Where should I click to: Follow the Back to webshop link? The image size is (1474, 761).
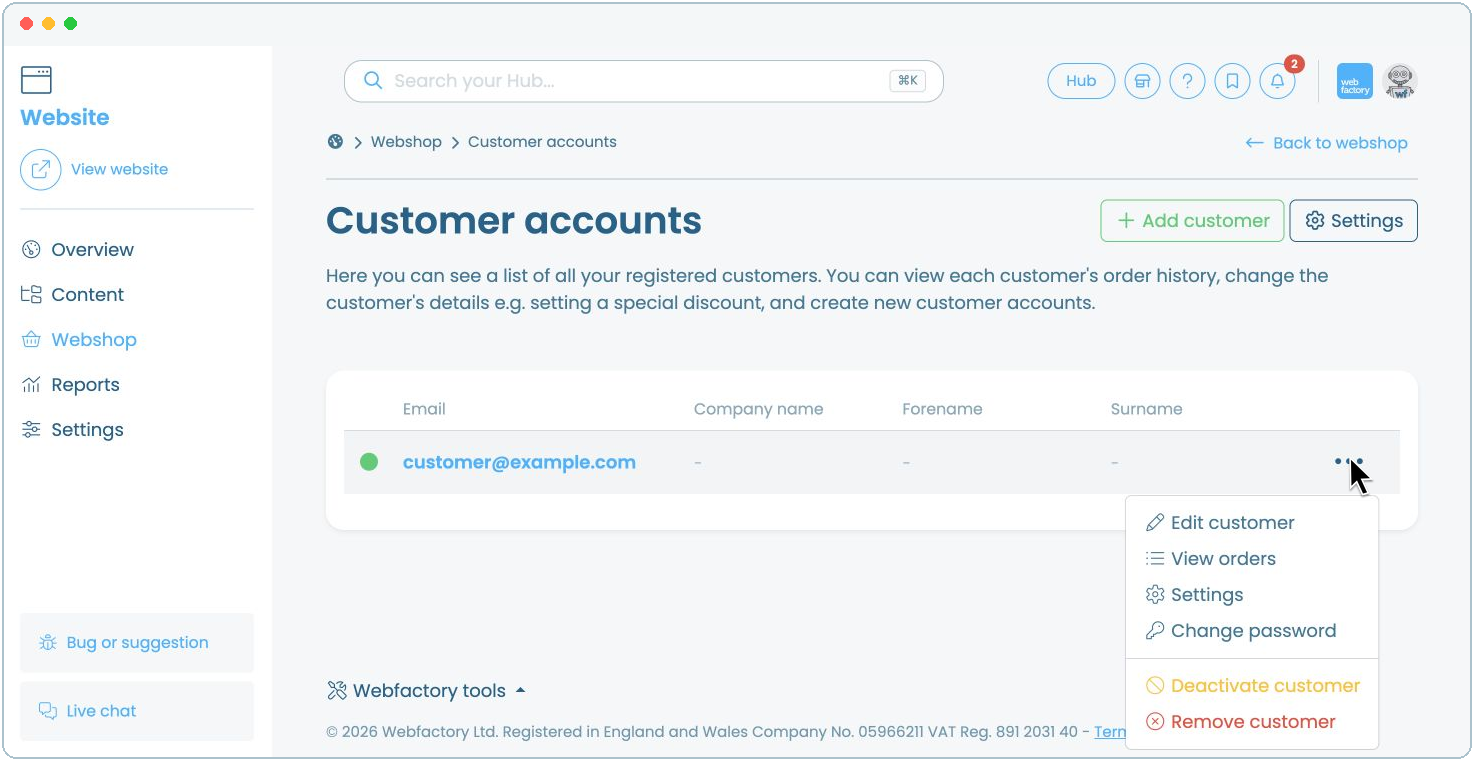1326,143
